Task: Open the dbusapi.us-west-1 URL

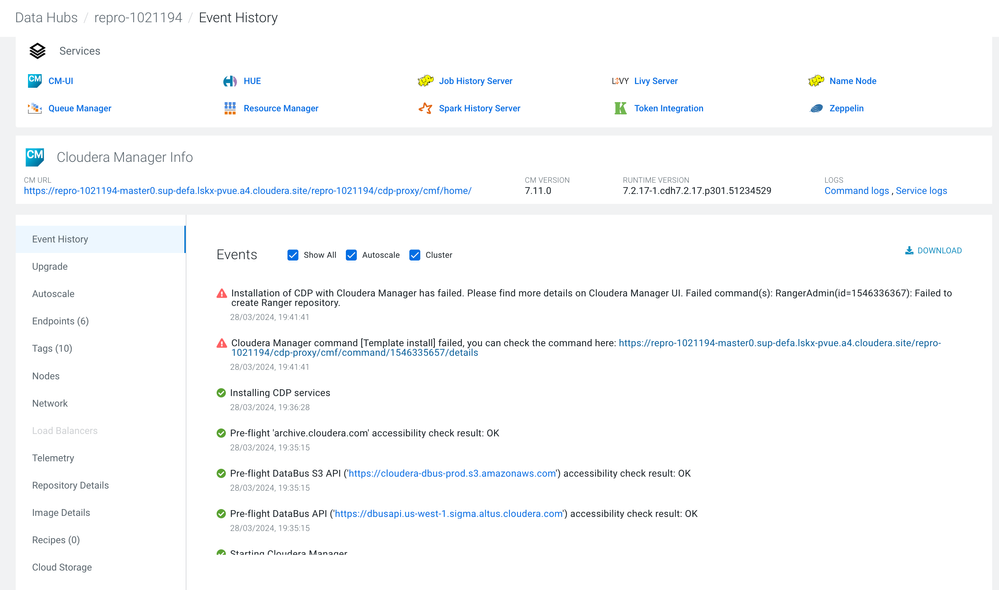Action: [x=449, y=514]
